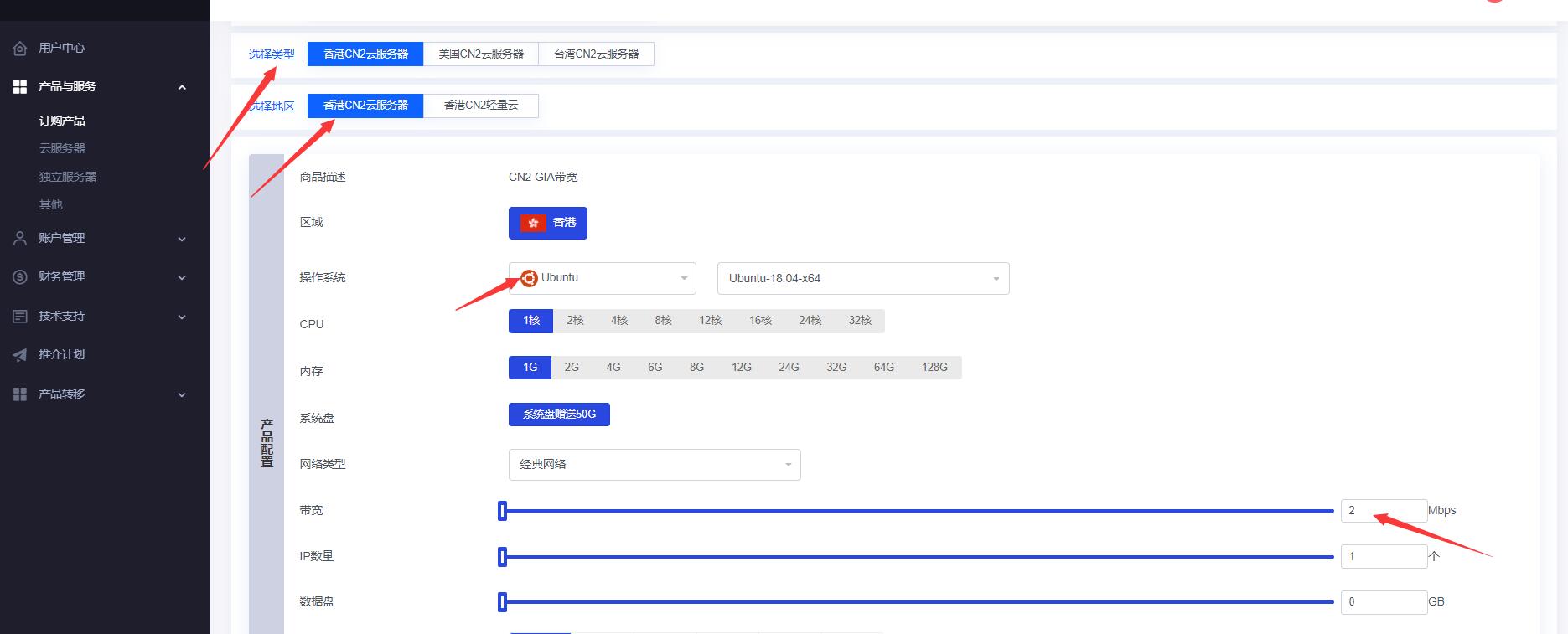Select 8核 CPU option
Screen dimensions: 1568x634
click(663, 321)
